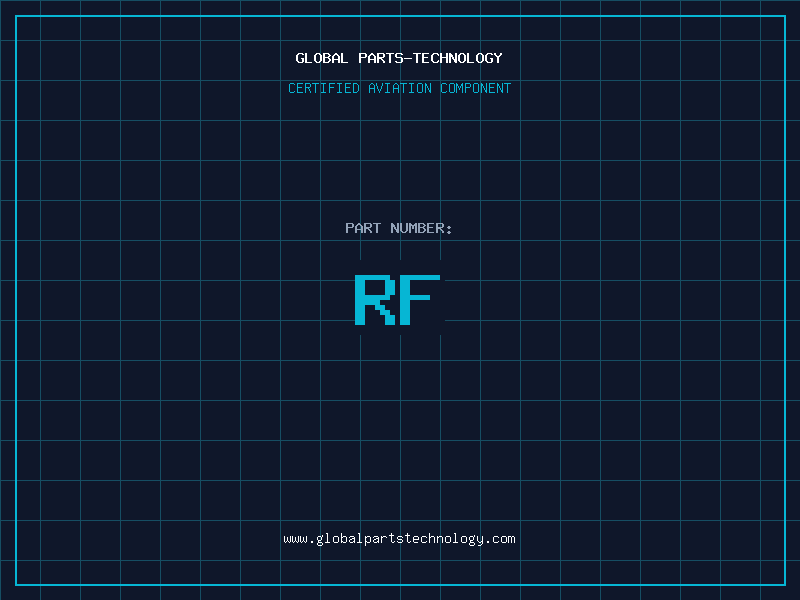Click the GLOBAL PARTS-TECHNOLOGY heading
Image resolution: width=800 pixels, height=600 pixels.
[x=399, y=58]
